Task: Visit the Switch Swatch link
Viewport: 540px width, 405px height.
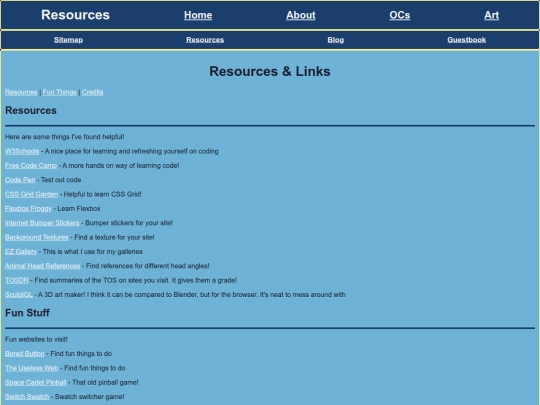Action: 27,397
